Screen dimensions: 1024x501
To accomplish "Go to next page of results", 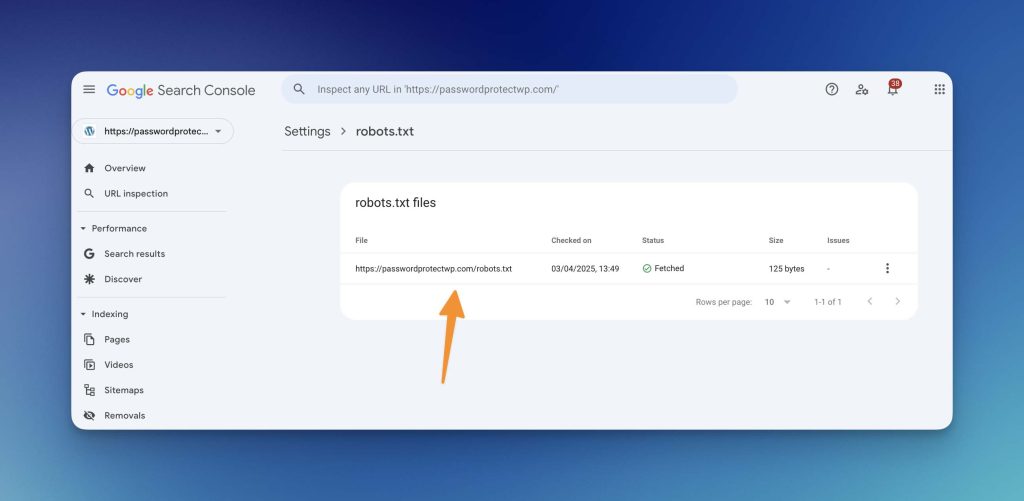I will pyautogui.click(x=897, y=301).
